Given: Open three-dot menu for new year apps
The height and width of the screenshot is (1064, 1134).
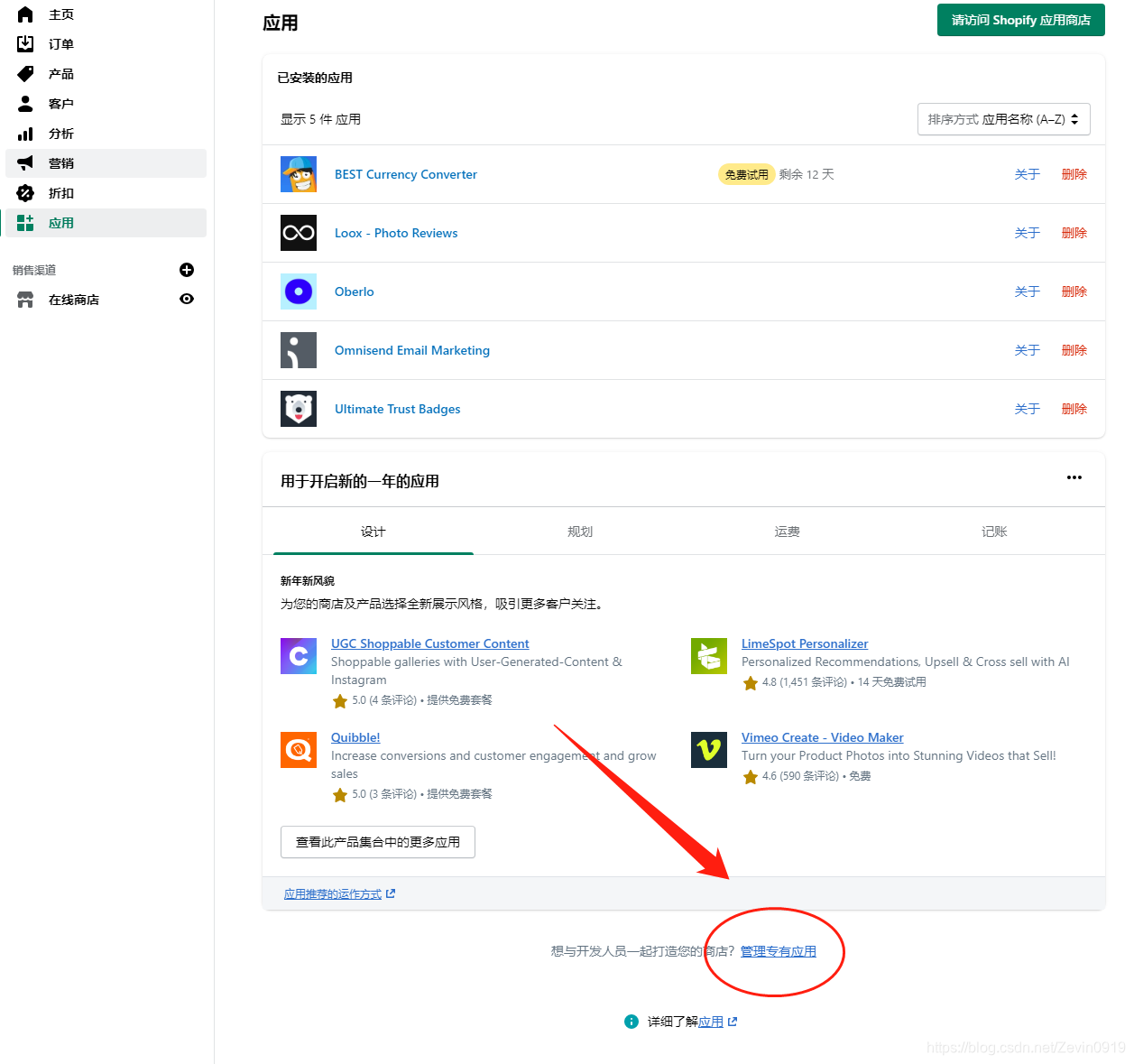Looking at the screenshot, I should (1074, 477).
